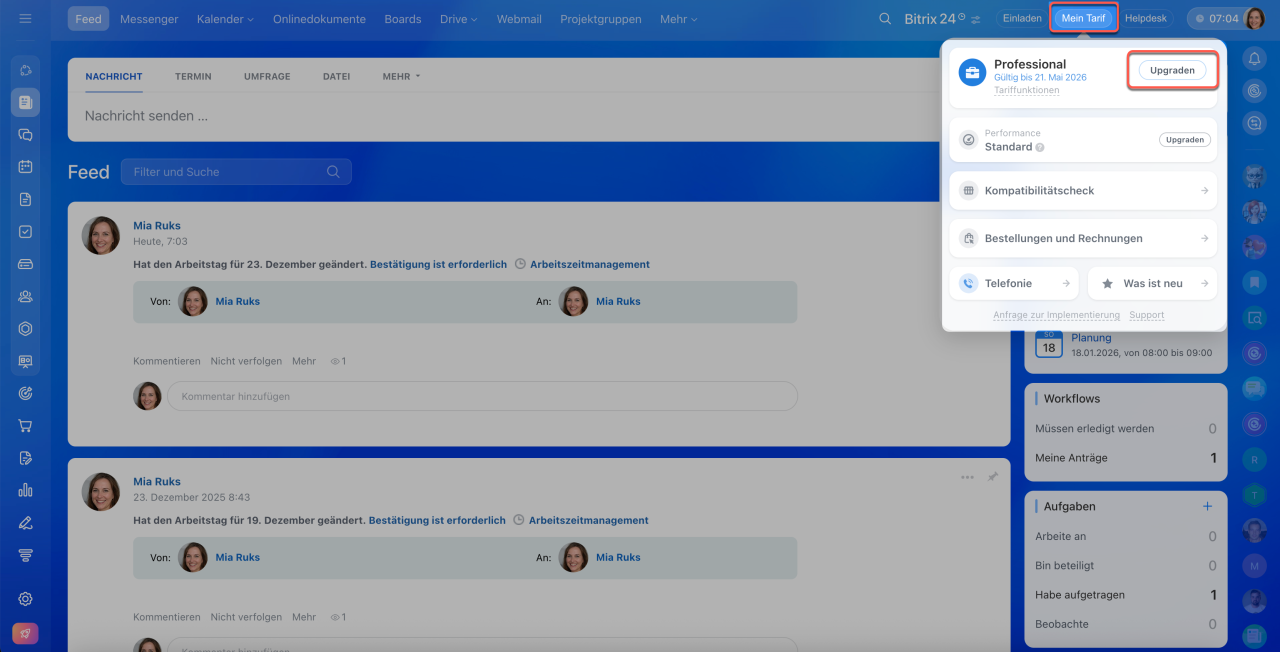Screen dimensions: 1280x652
Task: Open the settings gear in left sidebar
Action: [26, 599]
